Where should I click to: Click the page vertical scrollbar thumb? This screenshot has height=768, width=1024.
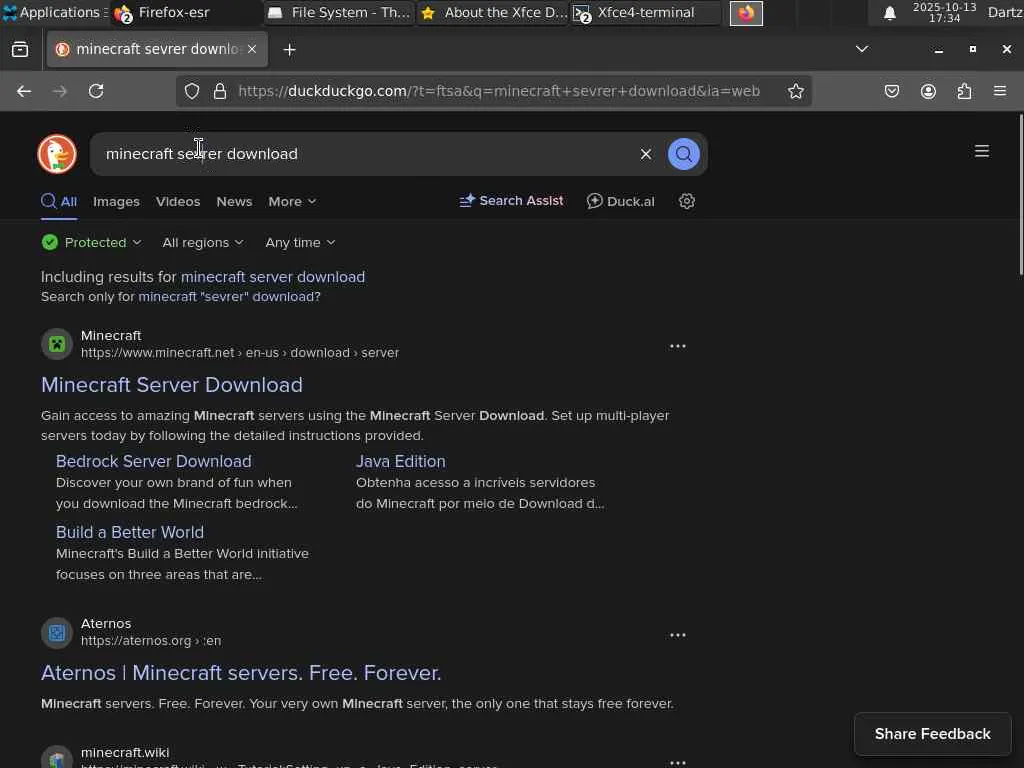tap(1021, 195)
